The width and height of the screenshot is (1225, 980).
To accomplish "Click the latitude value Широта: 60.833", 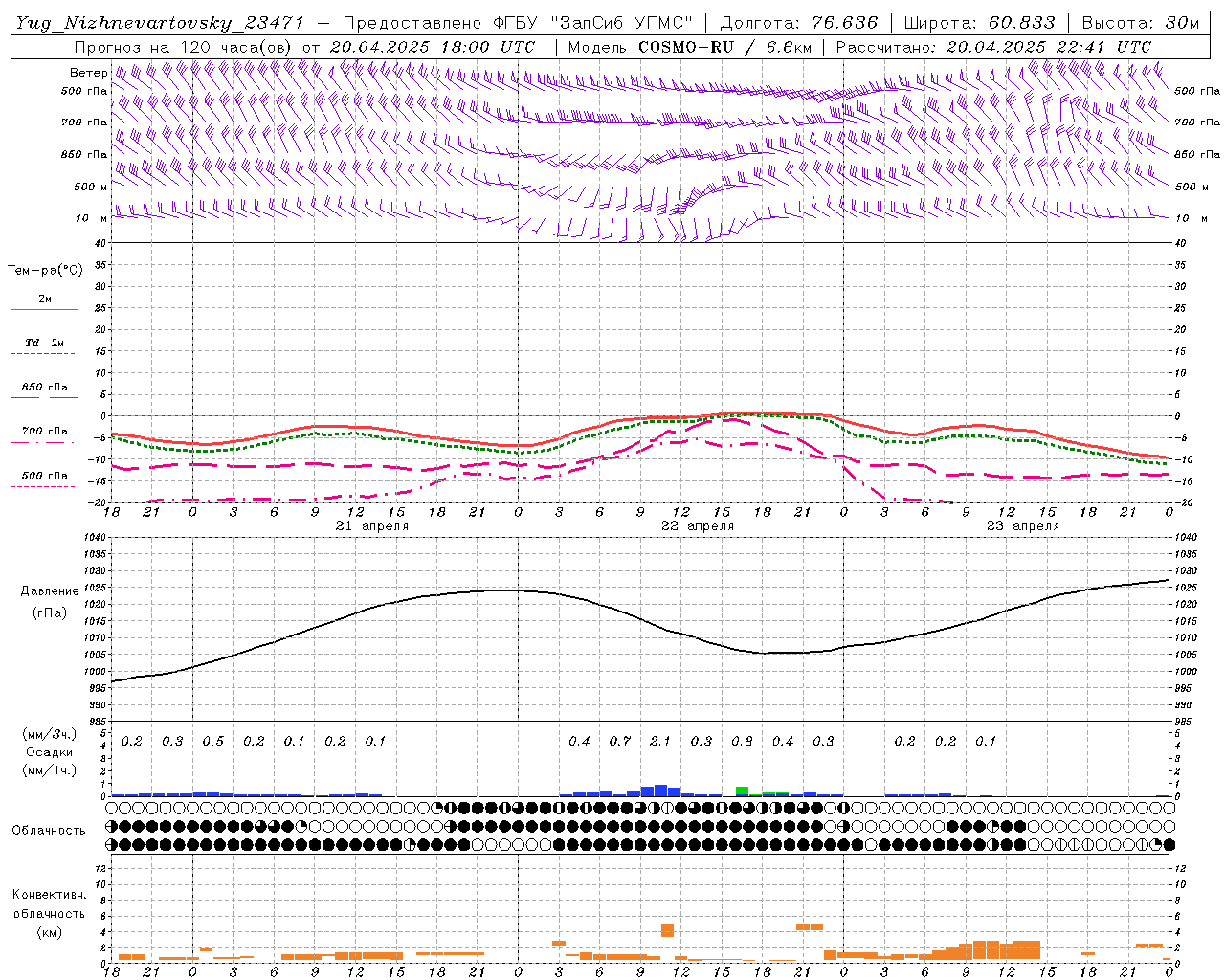I will click(979, 23).
